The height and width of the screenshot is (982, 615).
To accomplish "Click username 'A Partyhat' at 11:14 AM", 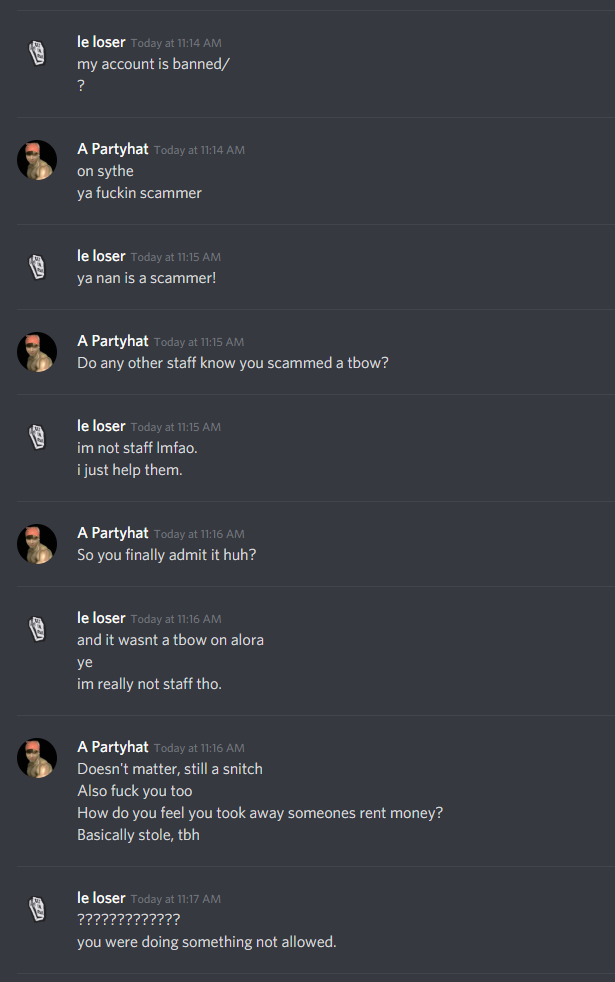I will pos(113,149).
